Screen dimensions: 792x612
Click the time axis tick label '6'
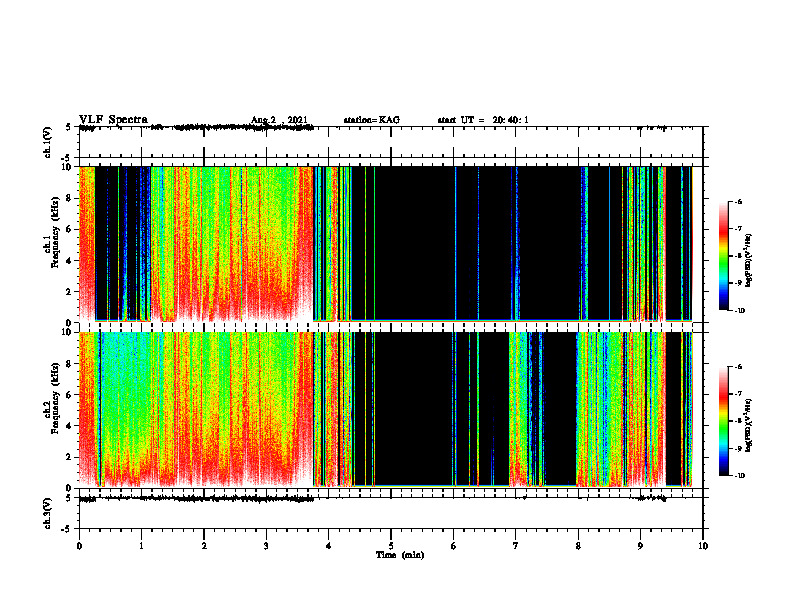point(454,546)
